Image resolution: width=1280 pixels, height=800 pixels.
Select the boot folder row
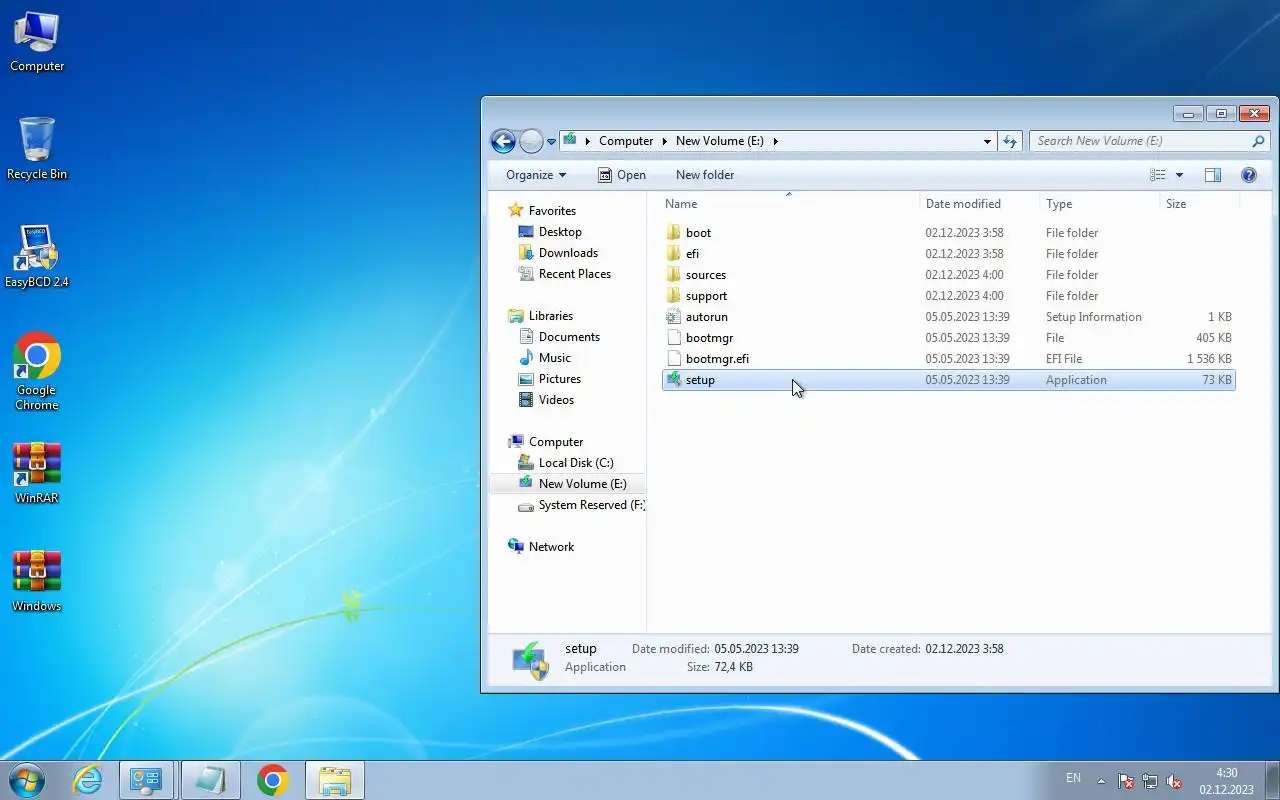[949, 233]
